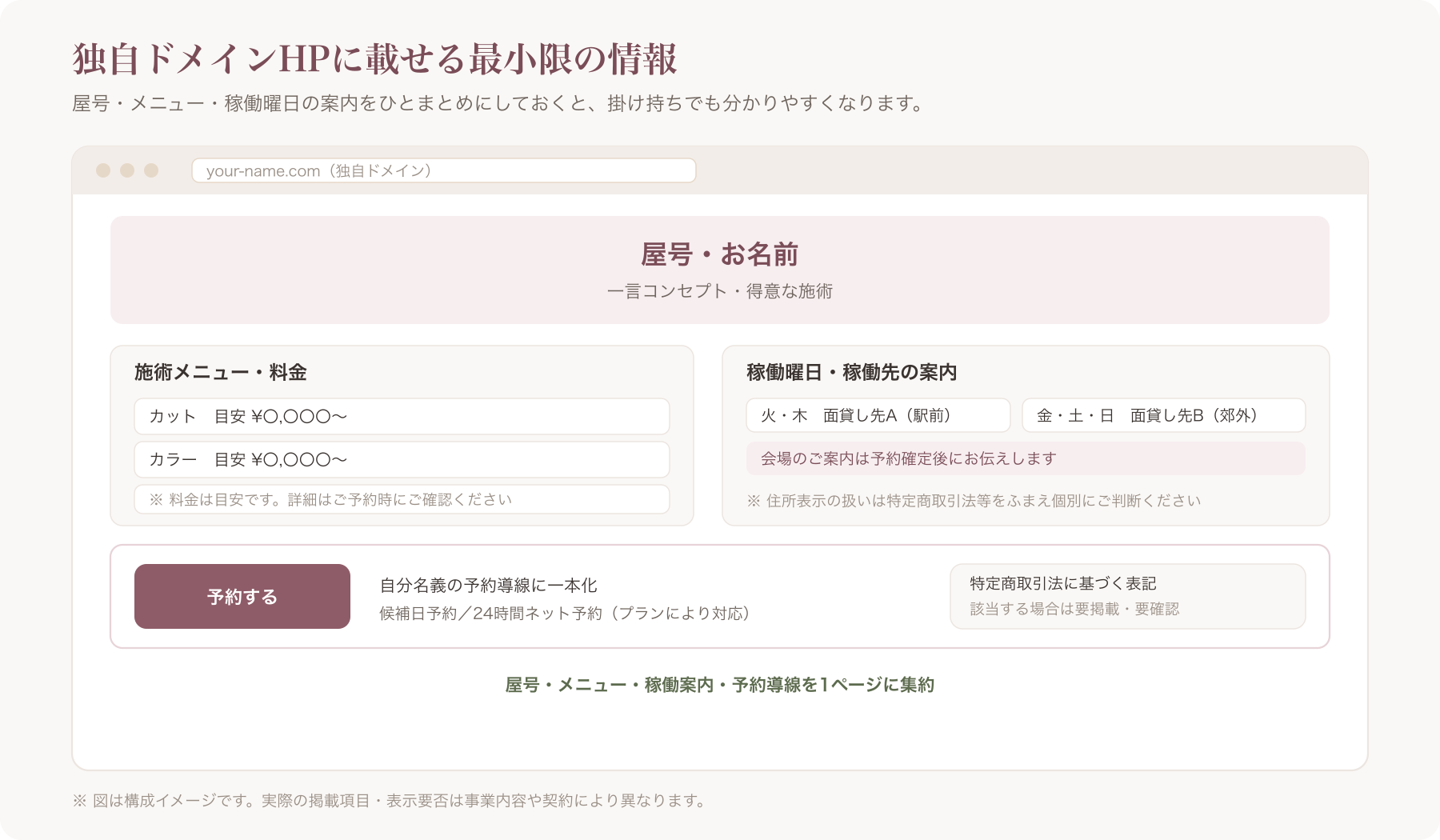
Task: Click 候補日予約／24時間ネット予約 description
Action: (x=565, y=613)
